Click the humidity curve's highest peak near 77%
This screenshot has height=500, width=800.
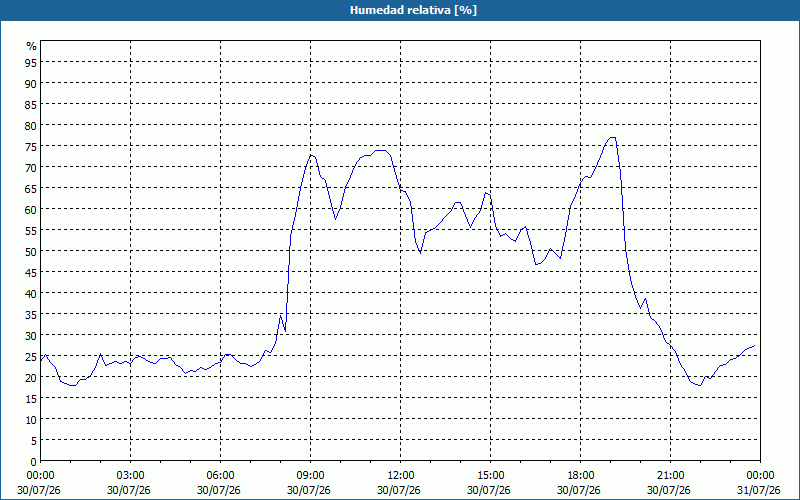[612, 137]
